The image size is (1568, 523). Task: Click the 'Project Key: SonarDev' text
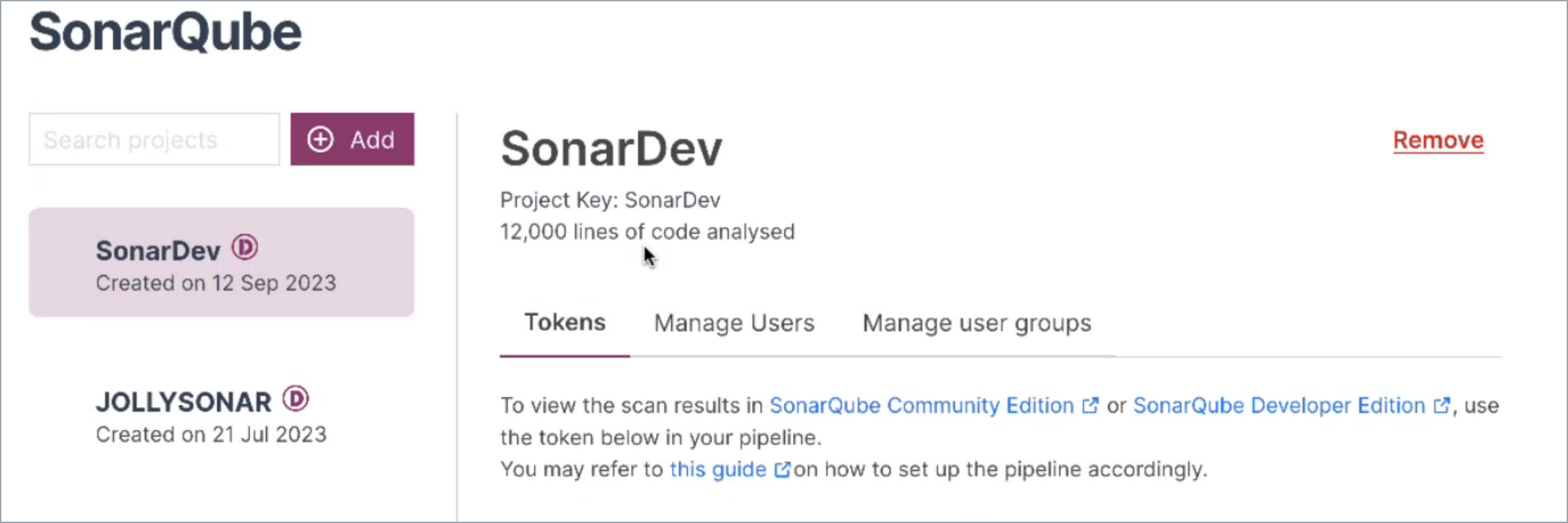click(610, 200)
